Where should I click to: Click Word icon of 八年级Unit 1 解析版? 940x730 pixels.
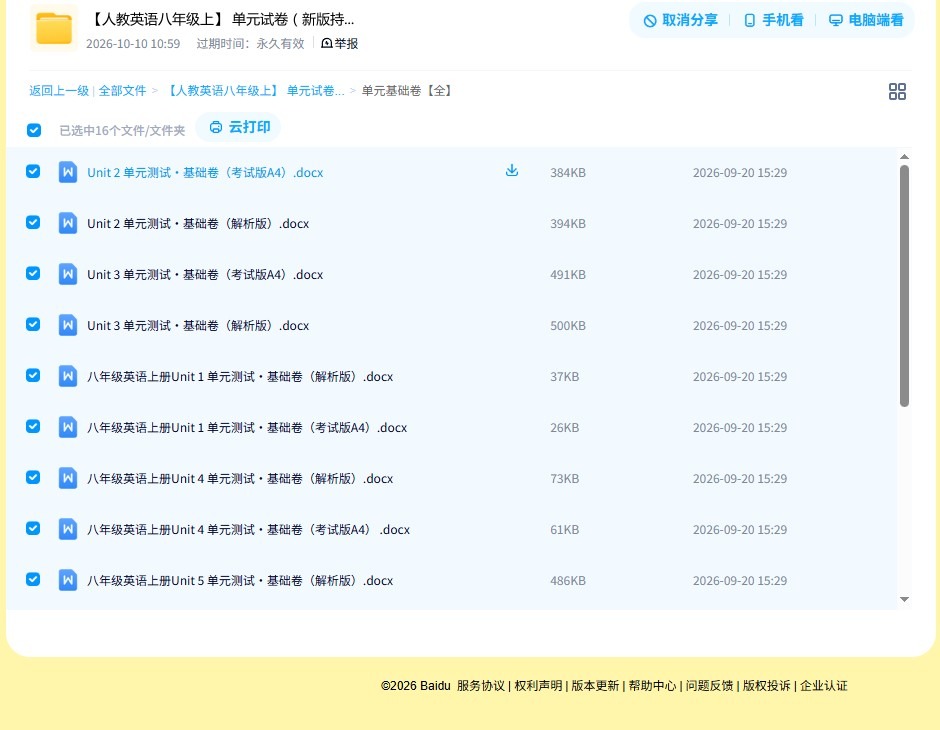[68, 376]
